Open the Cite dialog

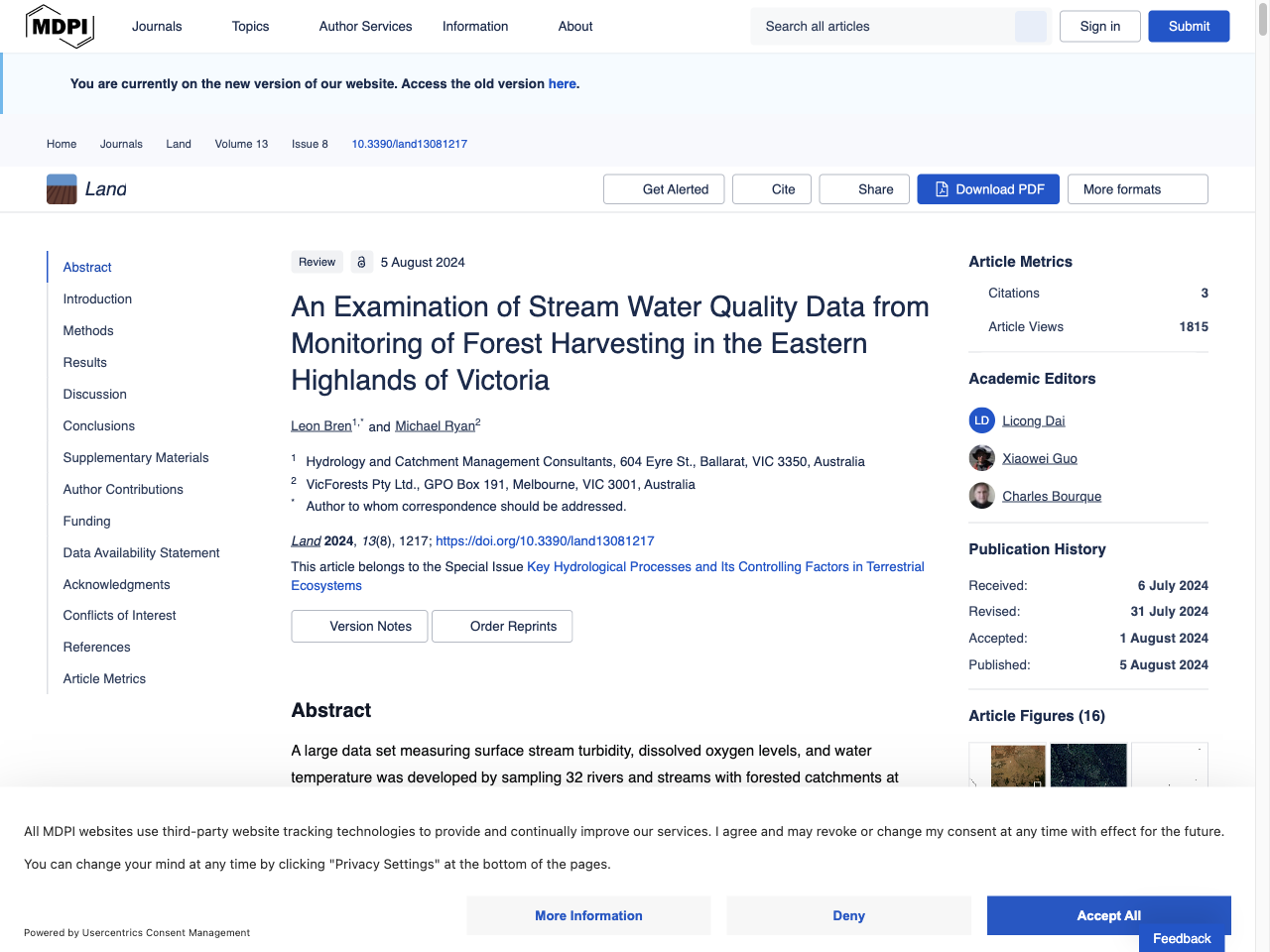[x=771, y=188]
